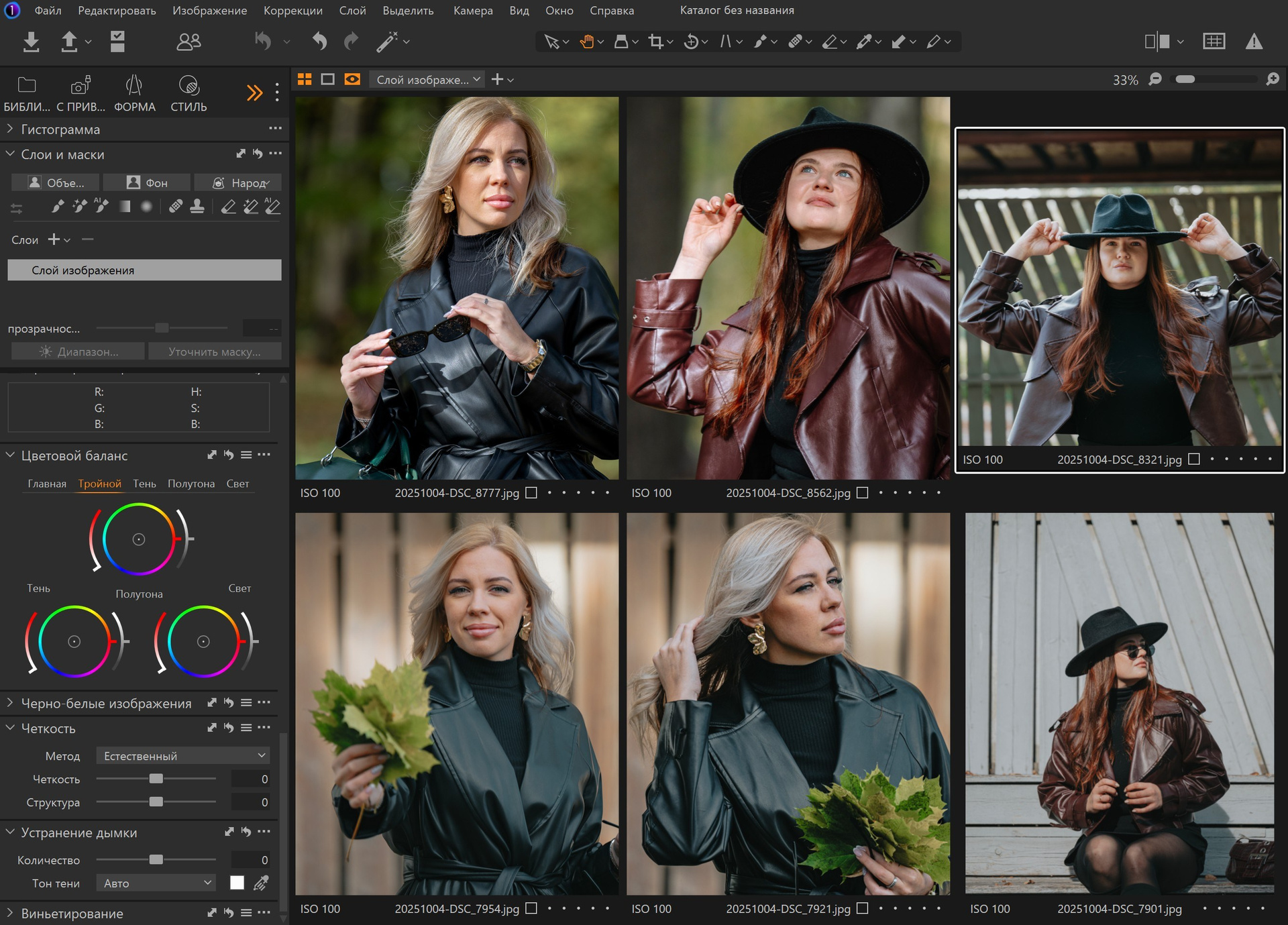The image size is (1288, 925).
Task: Tick the checkbox for 20251004-DSC_8321.jpg
Action: [x=1194, y=459]
